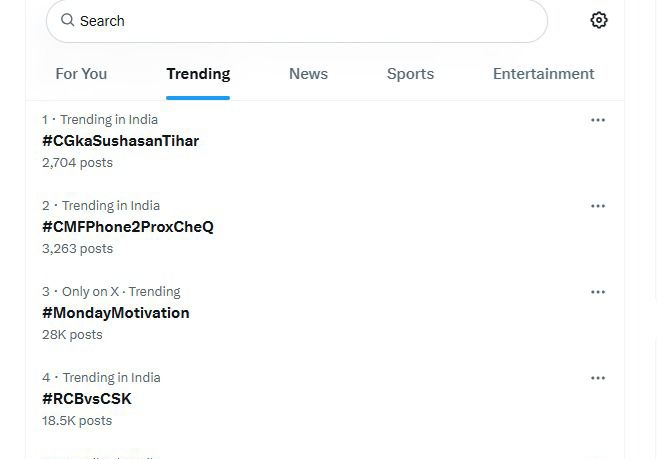This screenshot has height=459, width=657.
Task: Click the 2,704 posts count
Action: (78, 163)
